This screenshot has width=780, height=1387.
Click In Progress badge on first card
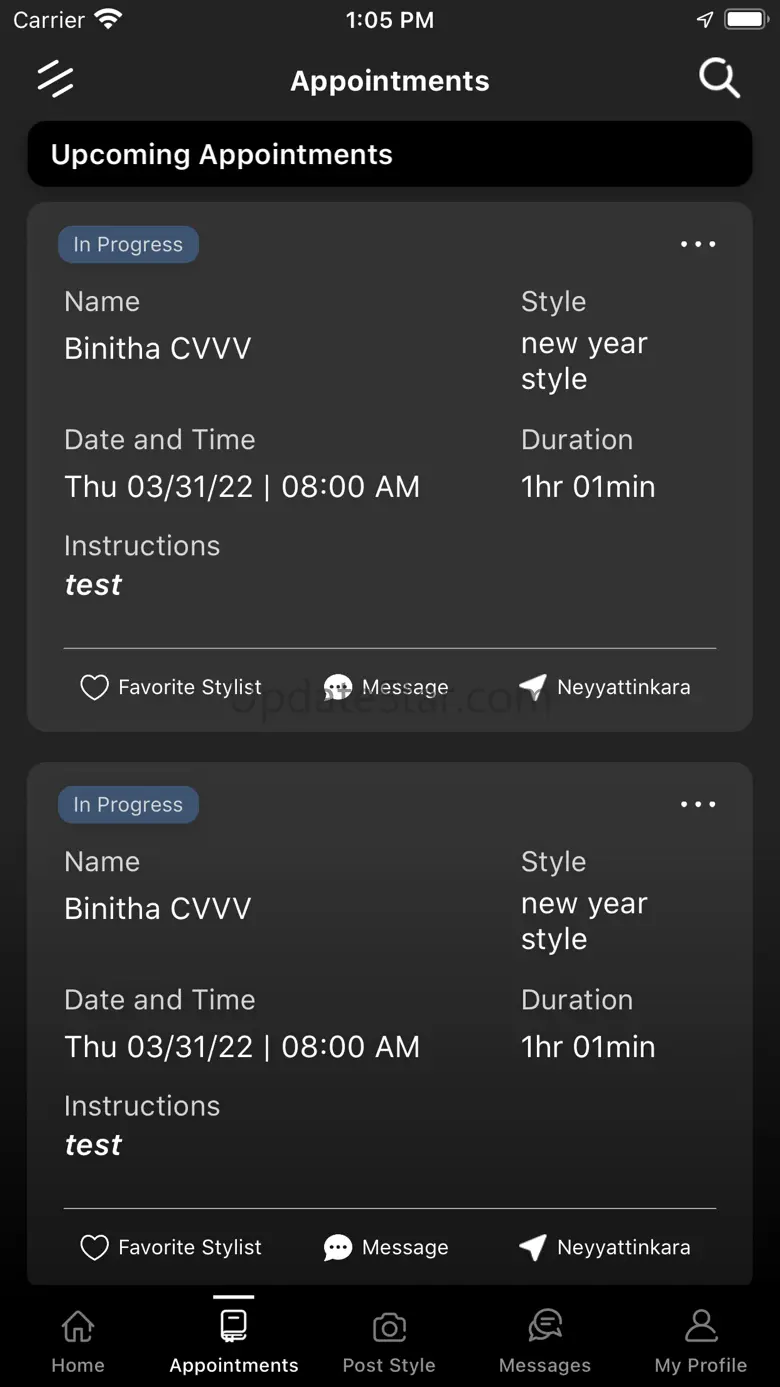point(128,245)
